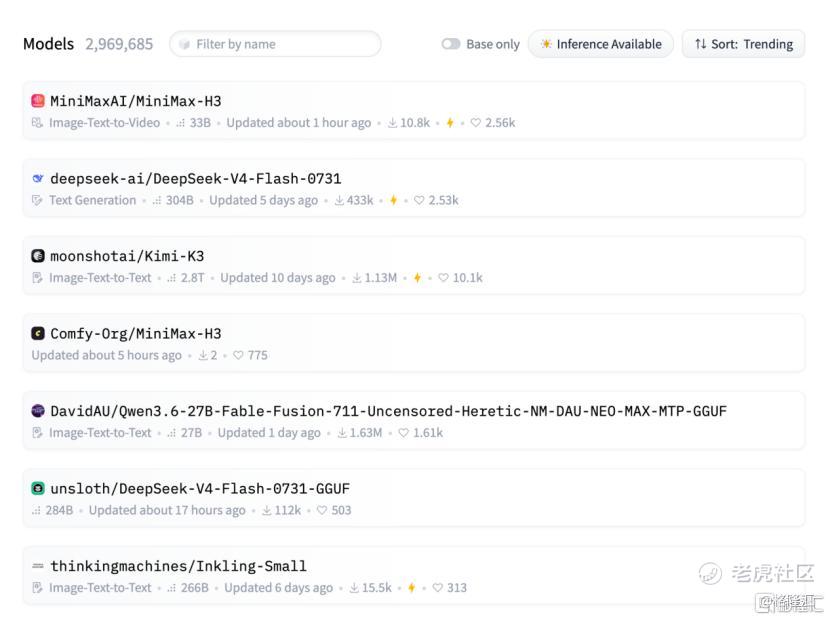Click inference lightning icon on Inkling-Small row
Viewport: 830px width, 620px height.
[x=411, y=588]
